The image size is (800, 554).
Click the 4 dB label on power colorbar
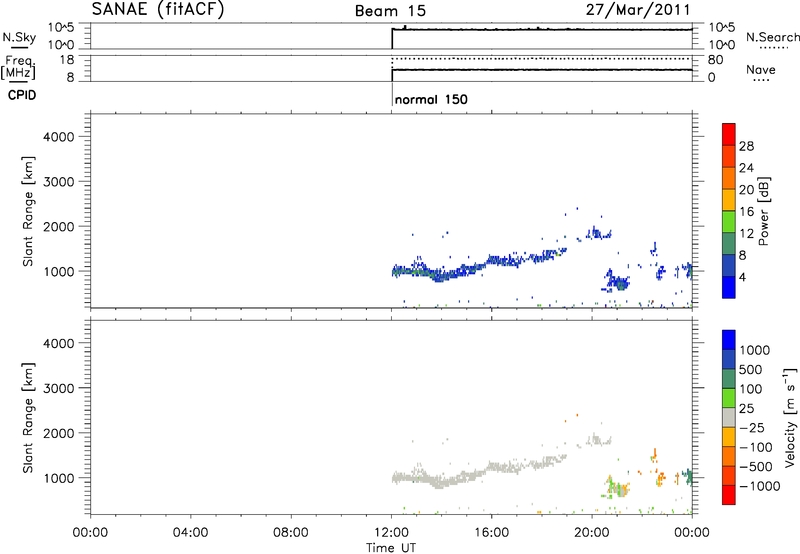click(x=742, y=278)
